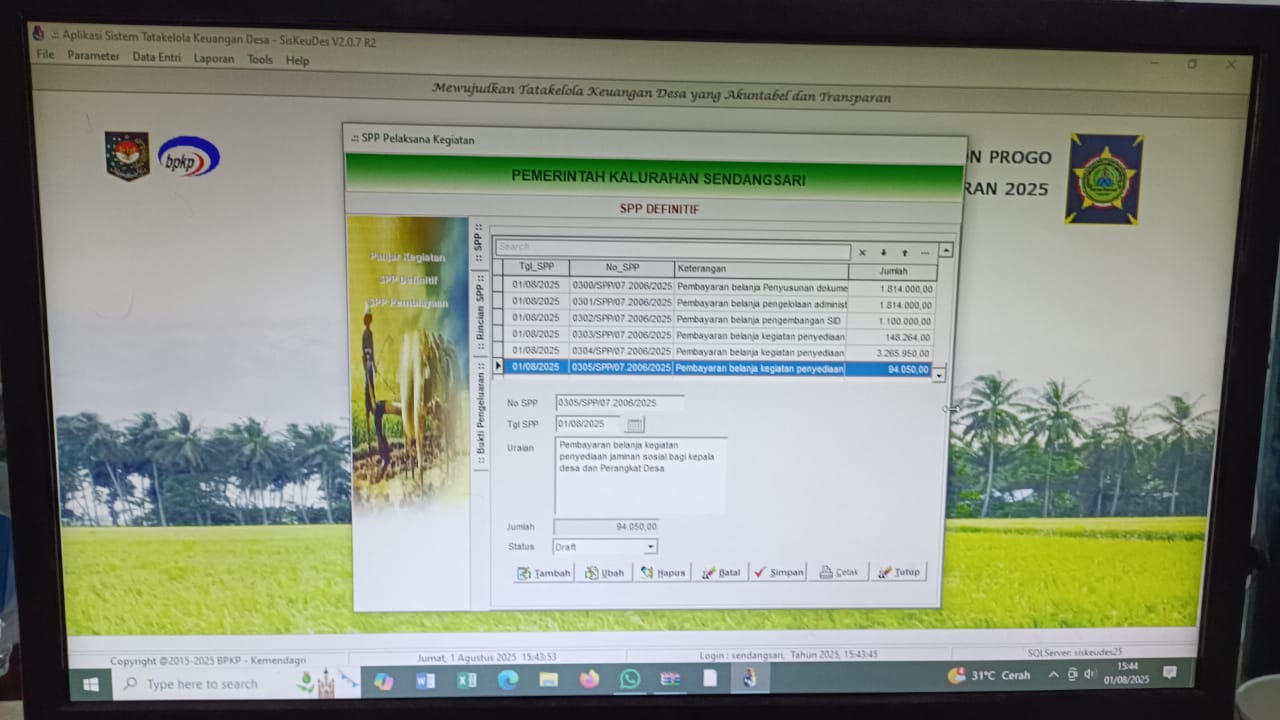Click the Jumlah column header

click(x=893, y=271)
